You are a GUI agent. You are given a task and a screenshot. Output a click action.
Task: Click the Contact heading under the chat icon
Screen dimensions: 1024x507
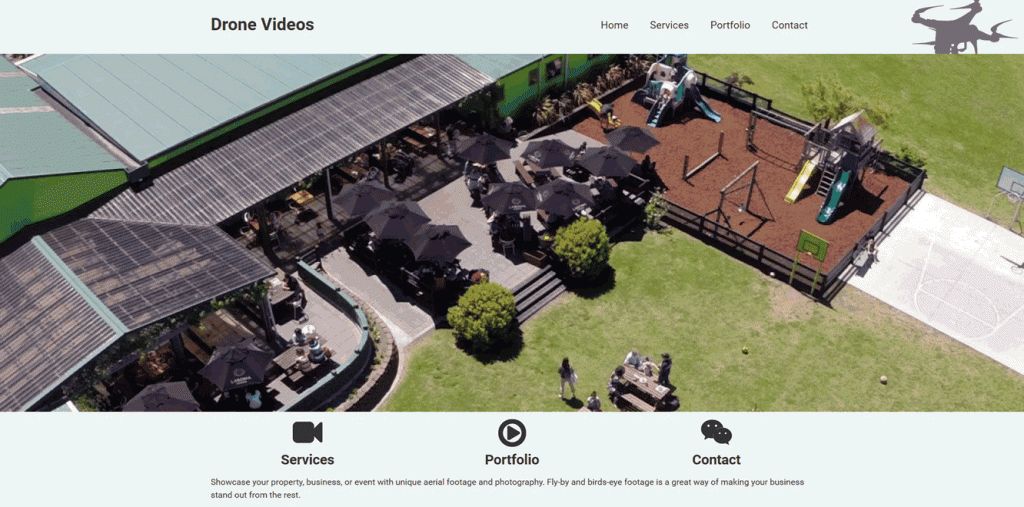(x=716, y=459)
